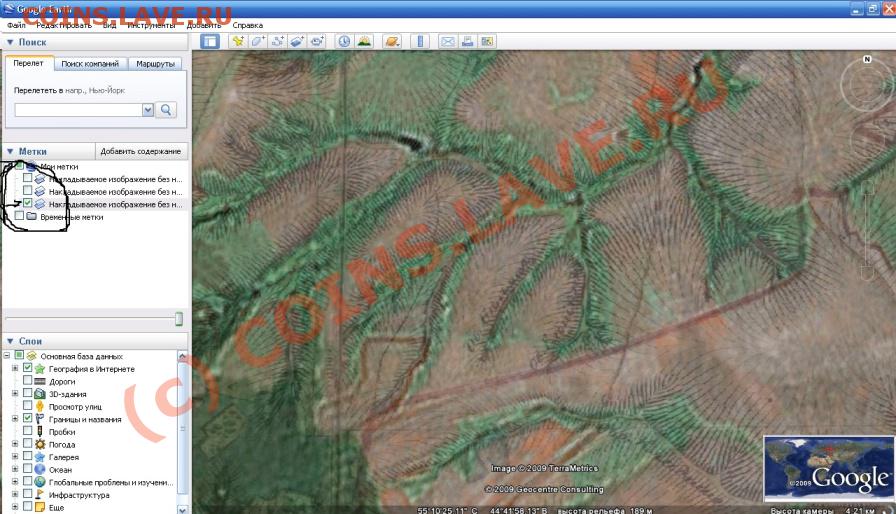Uncheck Границы и названия layer

(27, 418)
